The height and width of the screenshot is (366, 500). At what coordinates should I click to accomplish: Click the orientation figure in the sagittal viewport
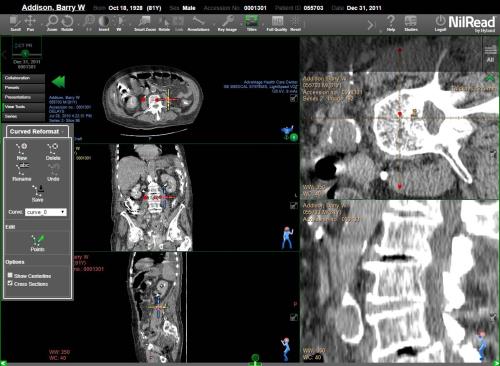pyautogui.click(x=286, y=349)
